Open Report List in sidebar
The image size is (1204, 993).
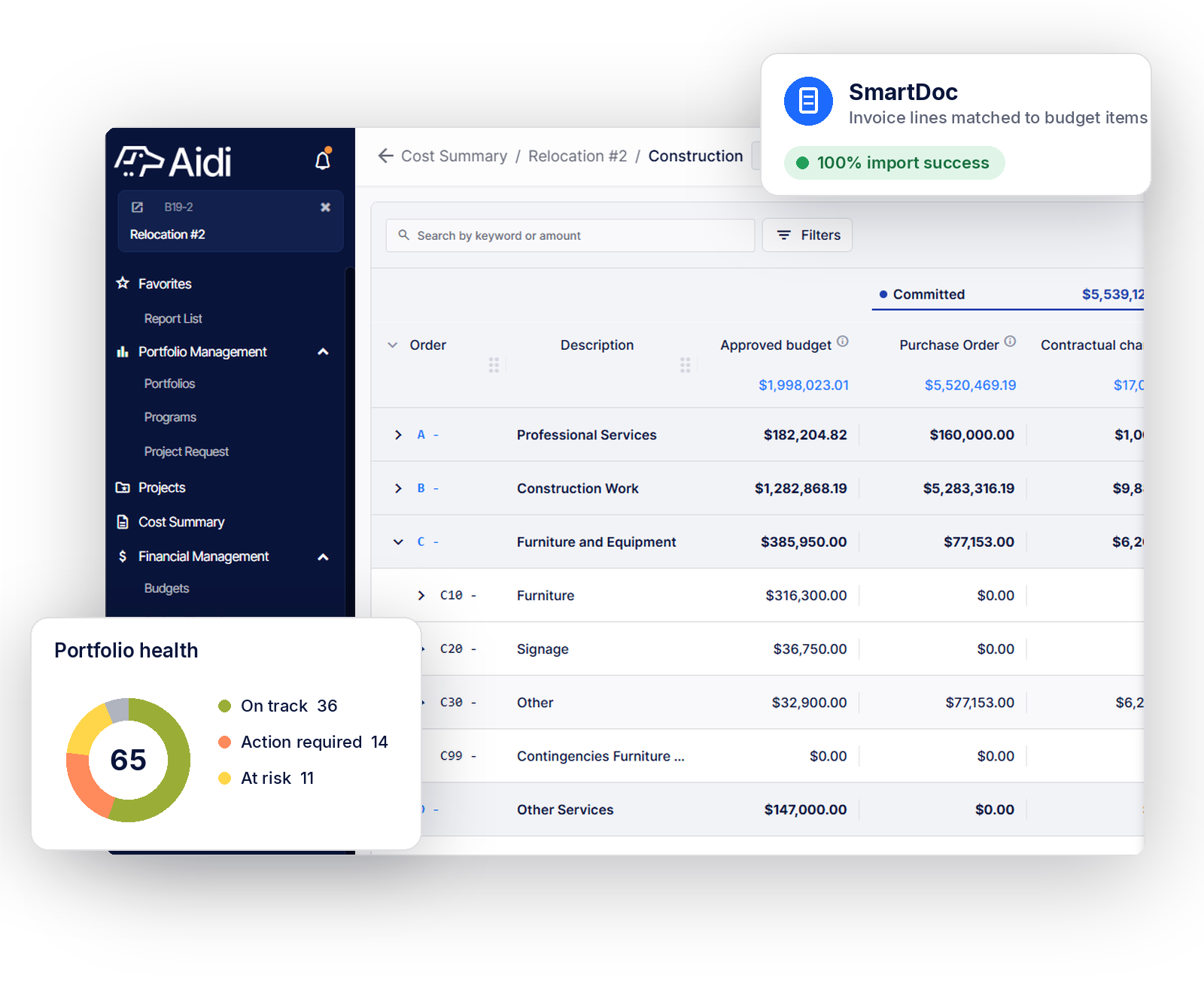[173, 318]
